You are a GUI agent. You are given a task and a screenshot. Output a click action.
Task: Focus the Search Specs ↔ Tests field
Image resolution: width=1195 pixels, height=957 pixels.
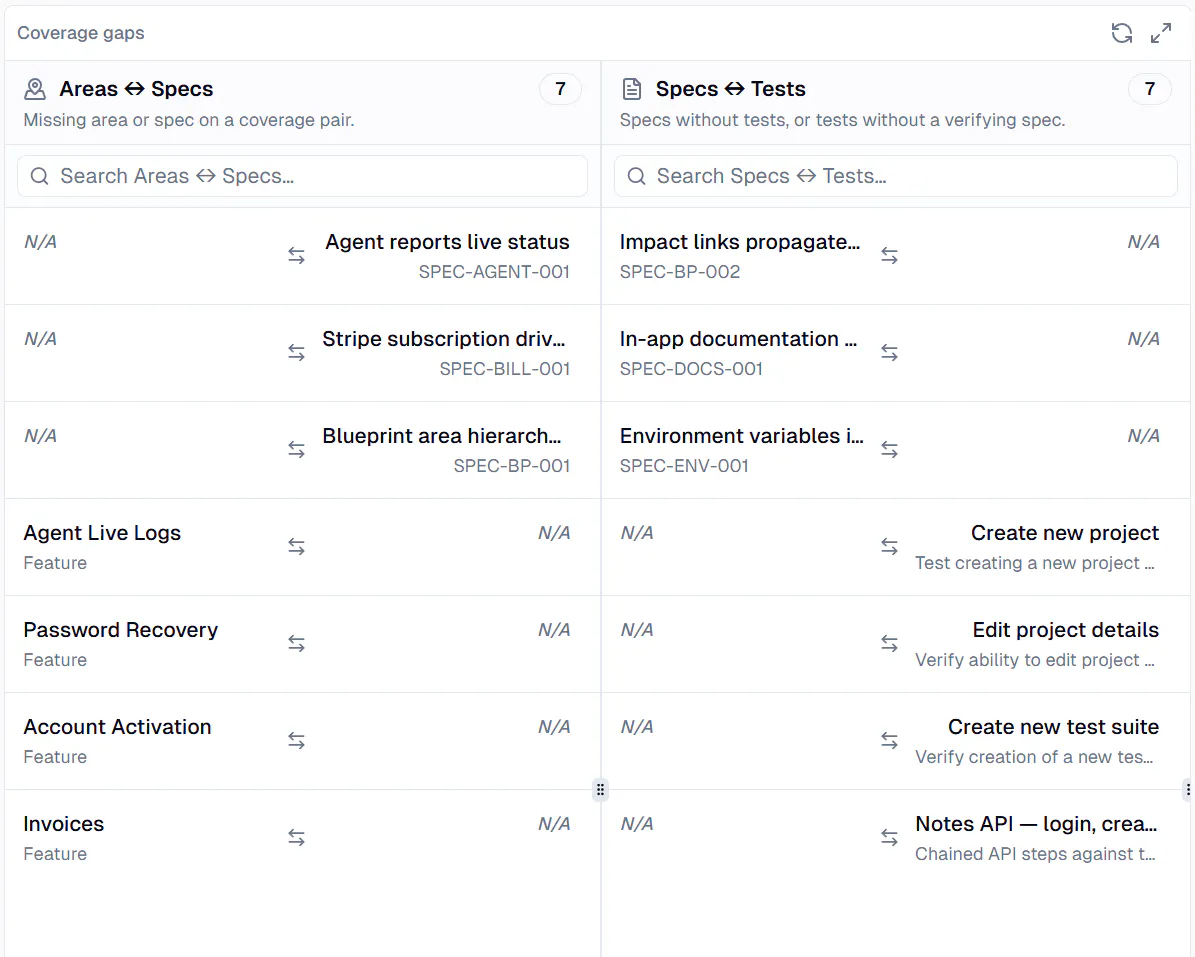click(x=895, y=176)
